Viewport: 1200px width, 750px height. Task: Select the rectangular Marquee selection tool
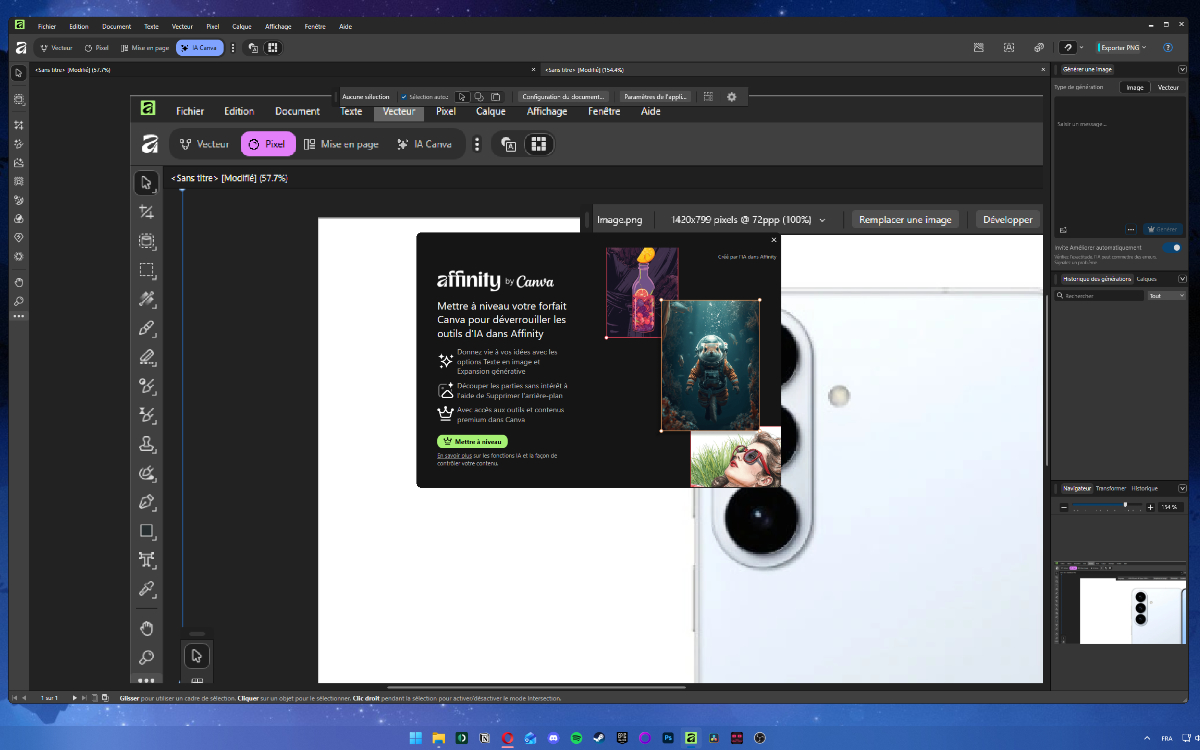(147, 270)
